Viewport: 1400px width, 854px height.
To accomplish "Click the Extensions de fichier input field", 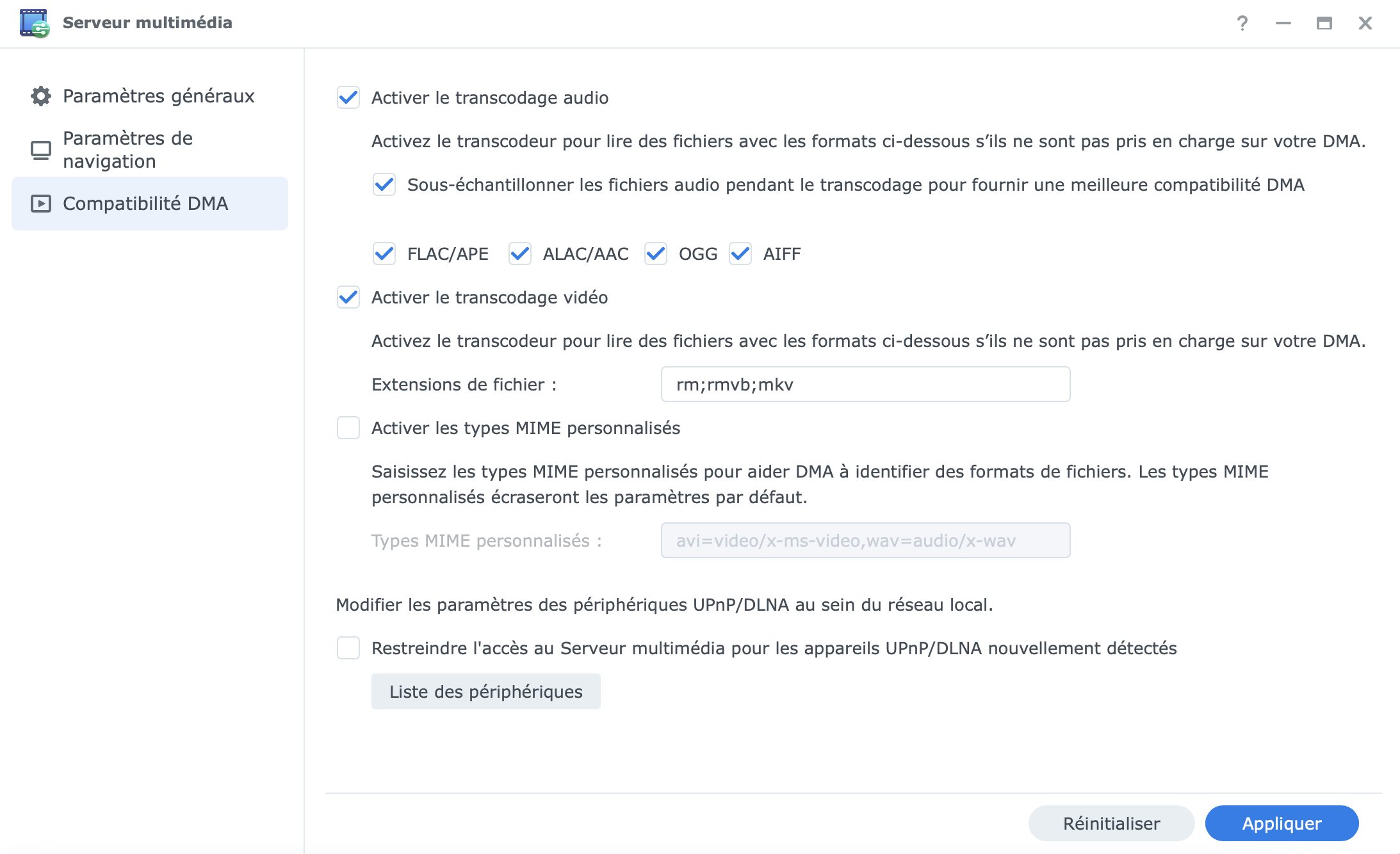I will coord(865,384).
